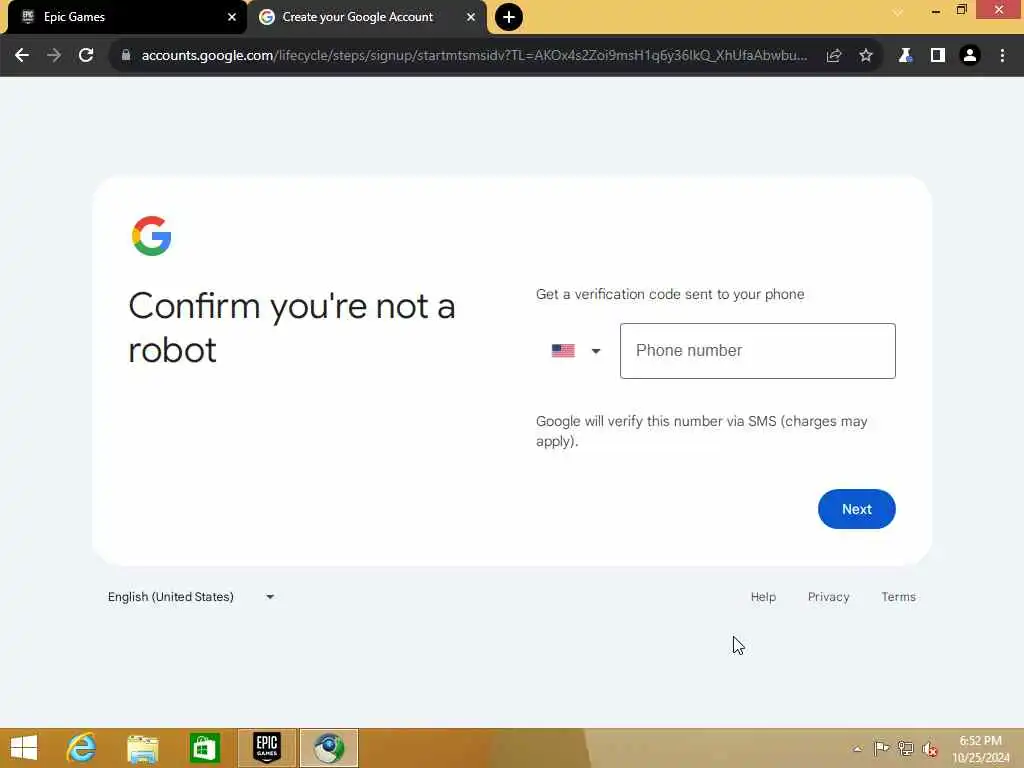Click the blue Next button
The image size is (1024, 768).
pos(856,509)
